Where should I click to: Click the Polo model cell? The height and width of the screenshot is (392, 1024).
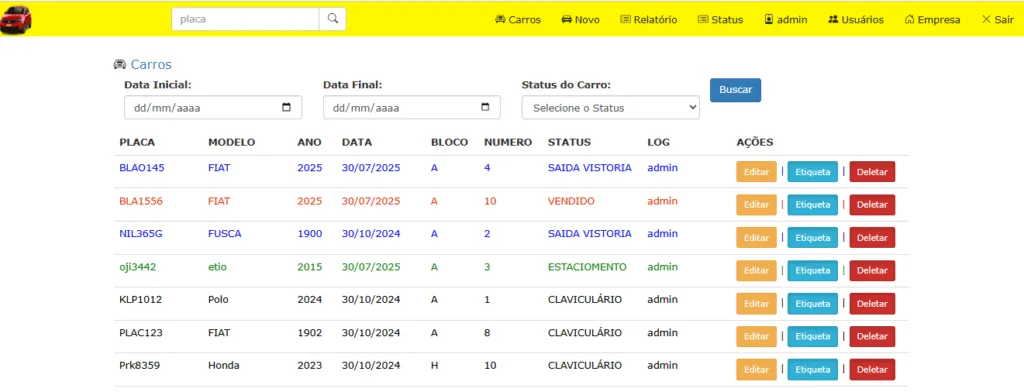[217, 300]
